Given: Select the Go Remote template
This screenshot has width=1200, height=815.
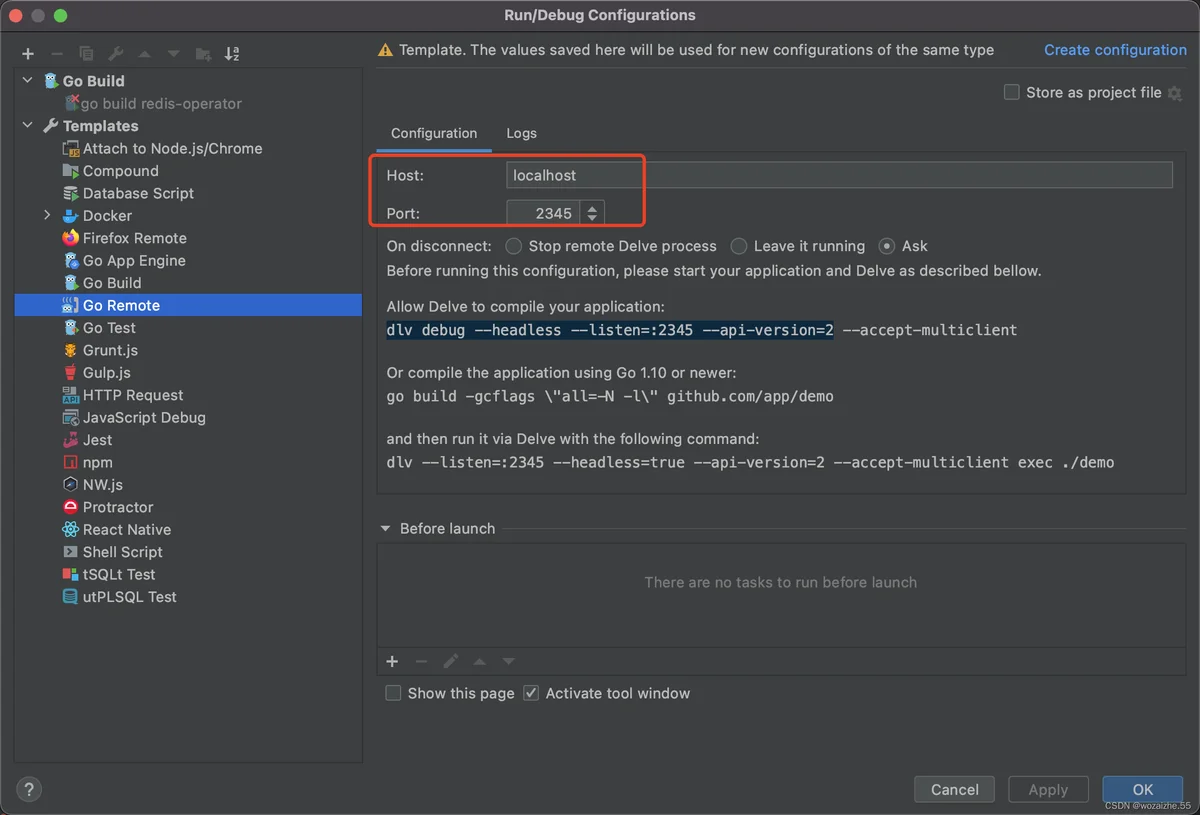Looking at the screenshot, I should click(x=188, y=305).
